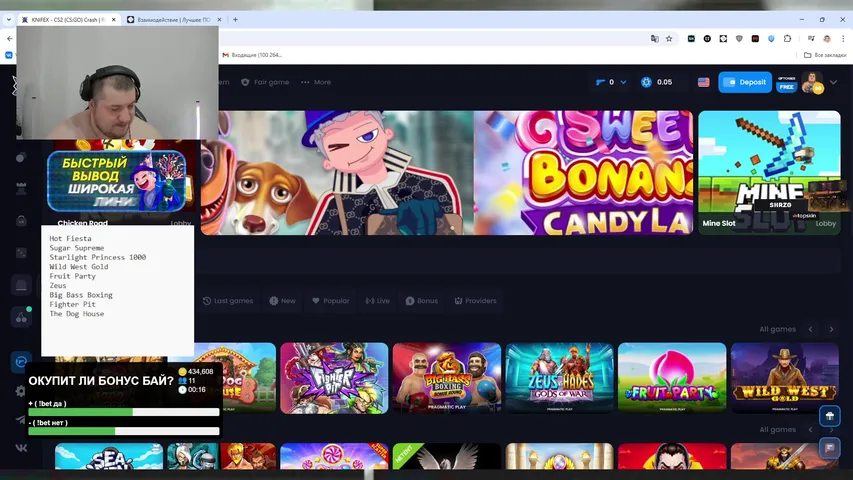Click the media control toolbar icon

point(811,39)
